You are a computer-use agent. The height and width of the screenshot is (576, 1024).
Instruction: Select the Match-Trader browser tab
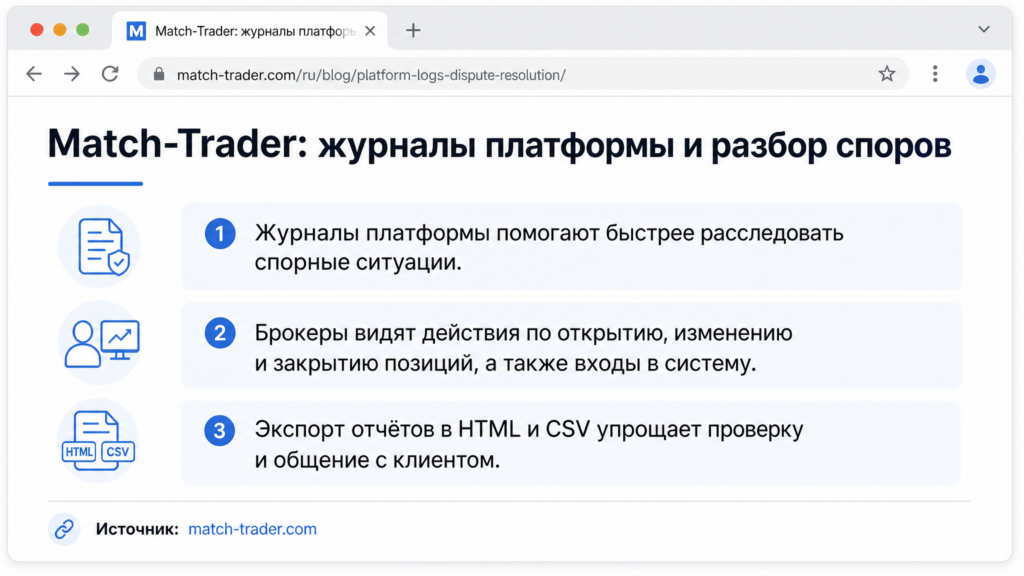click(250, 31)
